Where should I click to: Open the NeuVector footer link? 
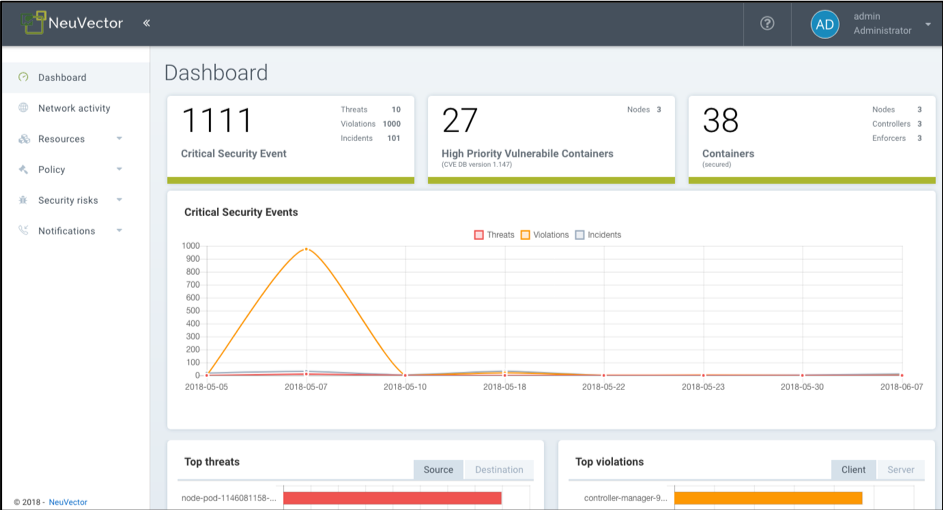[x=68, y=502]
